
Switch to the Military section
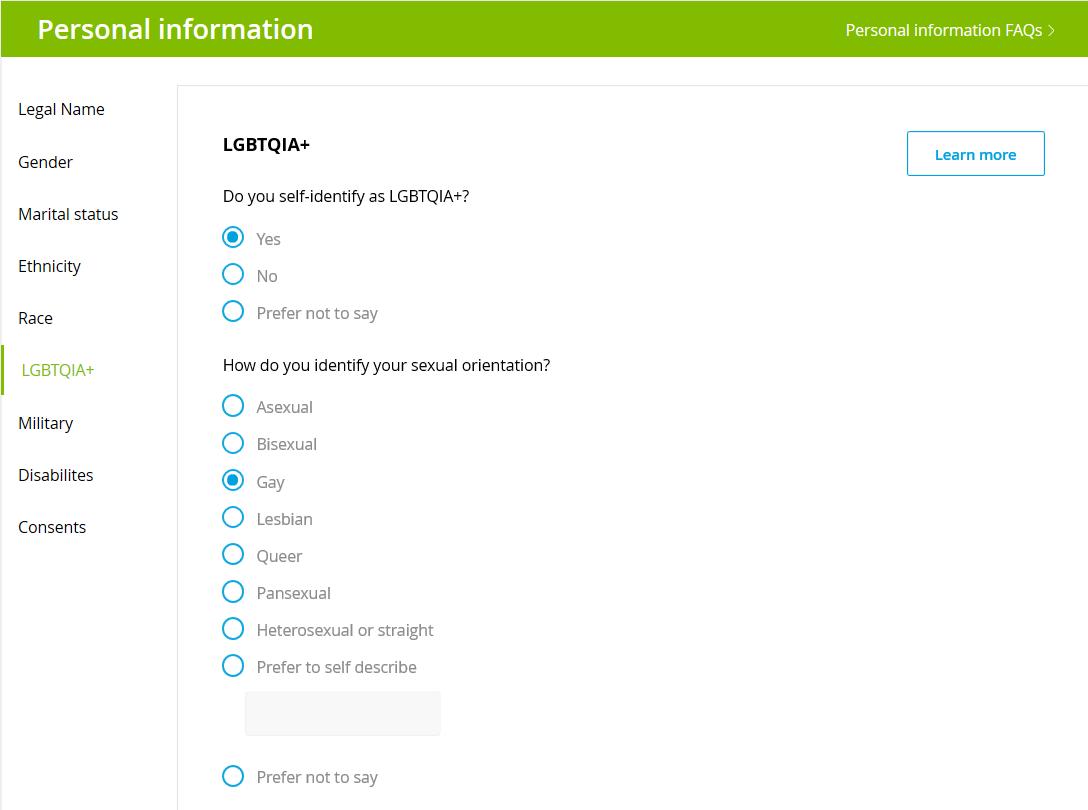46,423
